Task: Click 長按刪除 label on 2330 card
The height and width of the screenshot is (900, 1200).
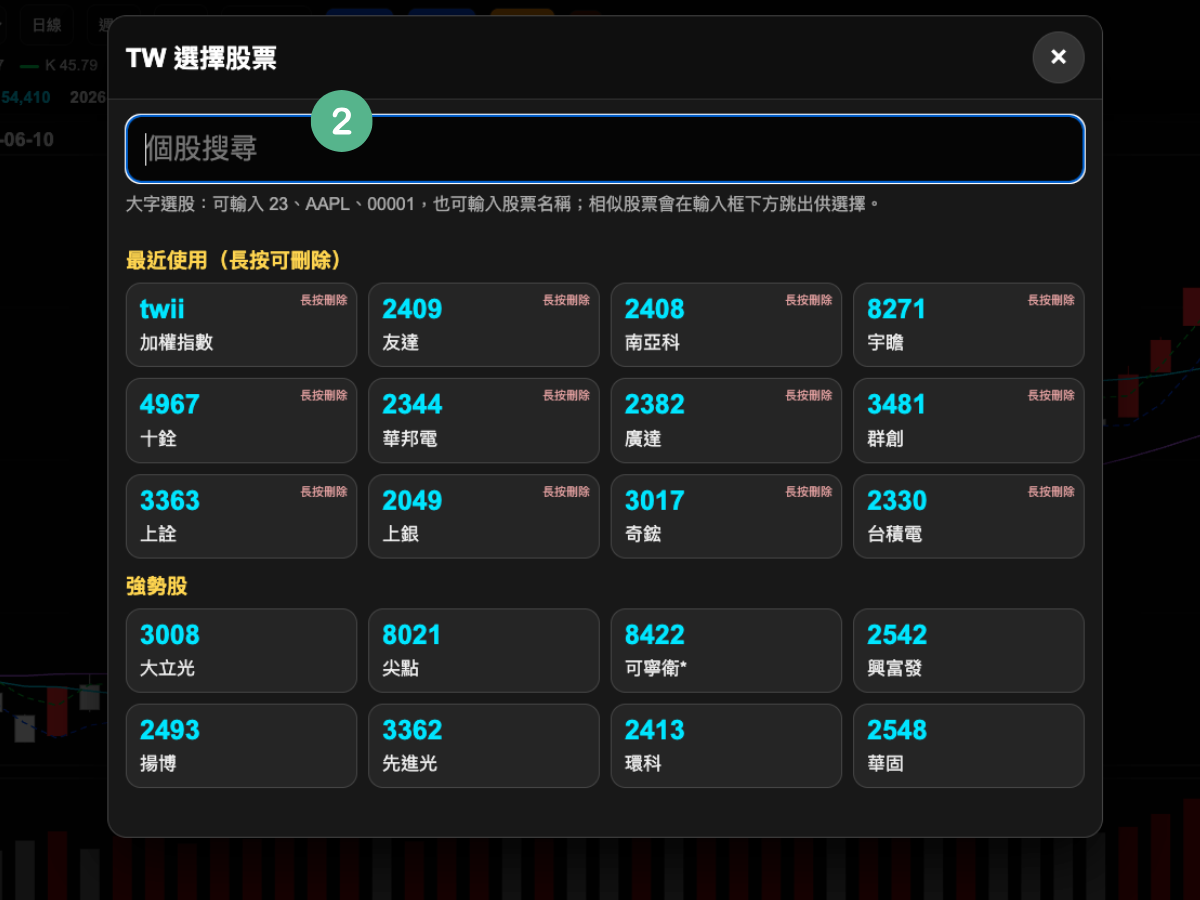Action: tap(1051, 492)
